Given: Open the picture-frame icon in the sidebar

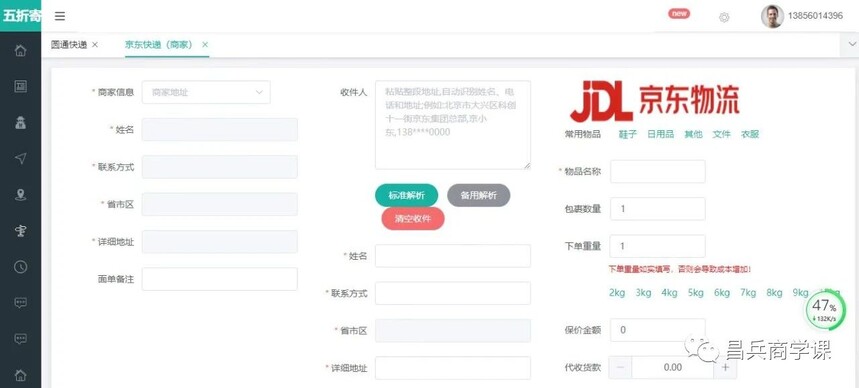Looking at the screenshot, I should (20, 86).
